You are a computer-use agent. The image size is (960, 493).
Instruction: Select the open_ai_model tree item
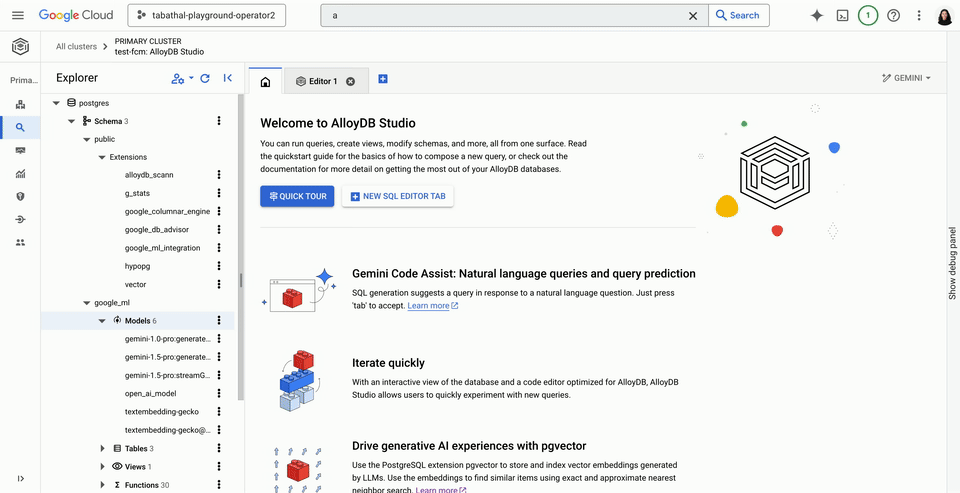[153, 393]
